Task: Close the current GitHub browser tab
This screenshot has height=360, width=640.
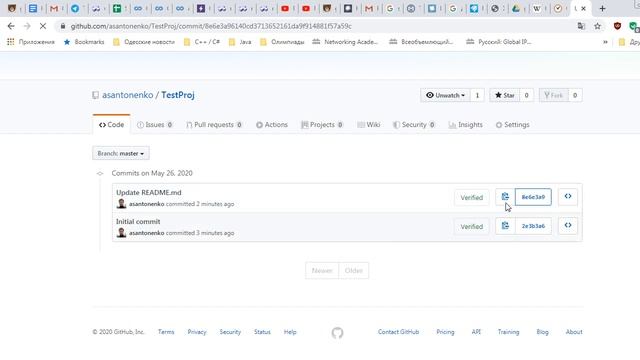Action: (x=584, y=9)
